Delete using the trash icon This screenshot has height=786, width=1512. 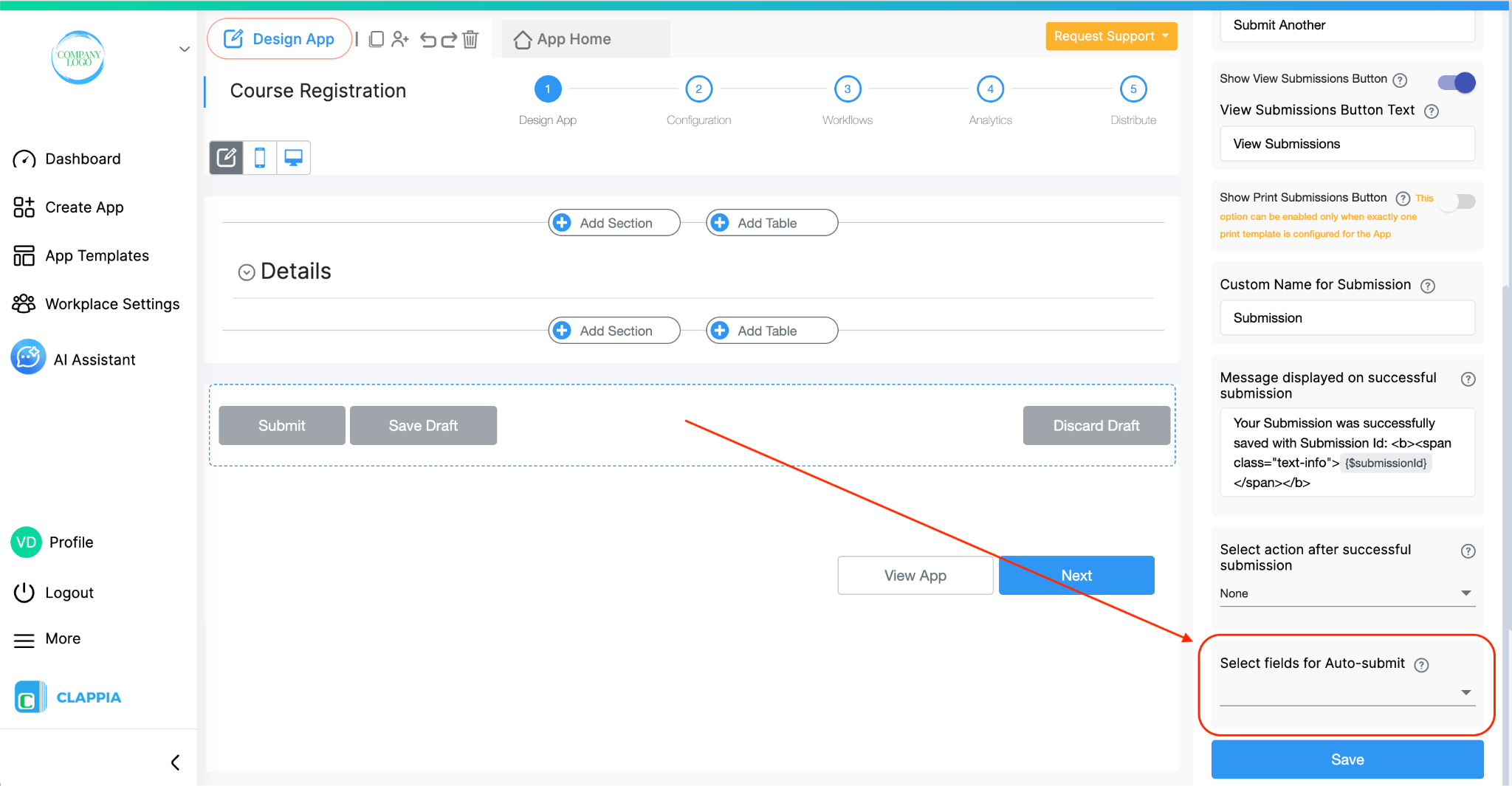coord(470,39)
